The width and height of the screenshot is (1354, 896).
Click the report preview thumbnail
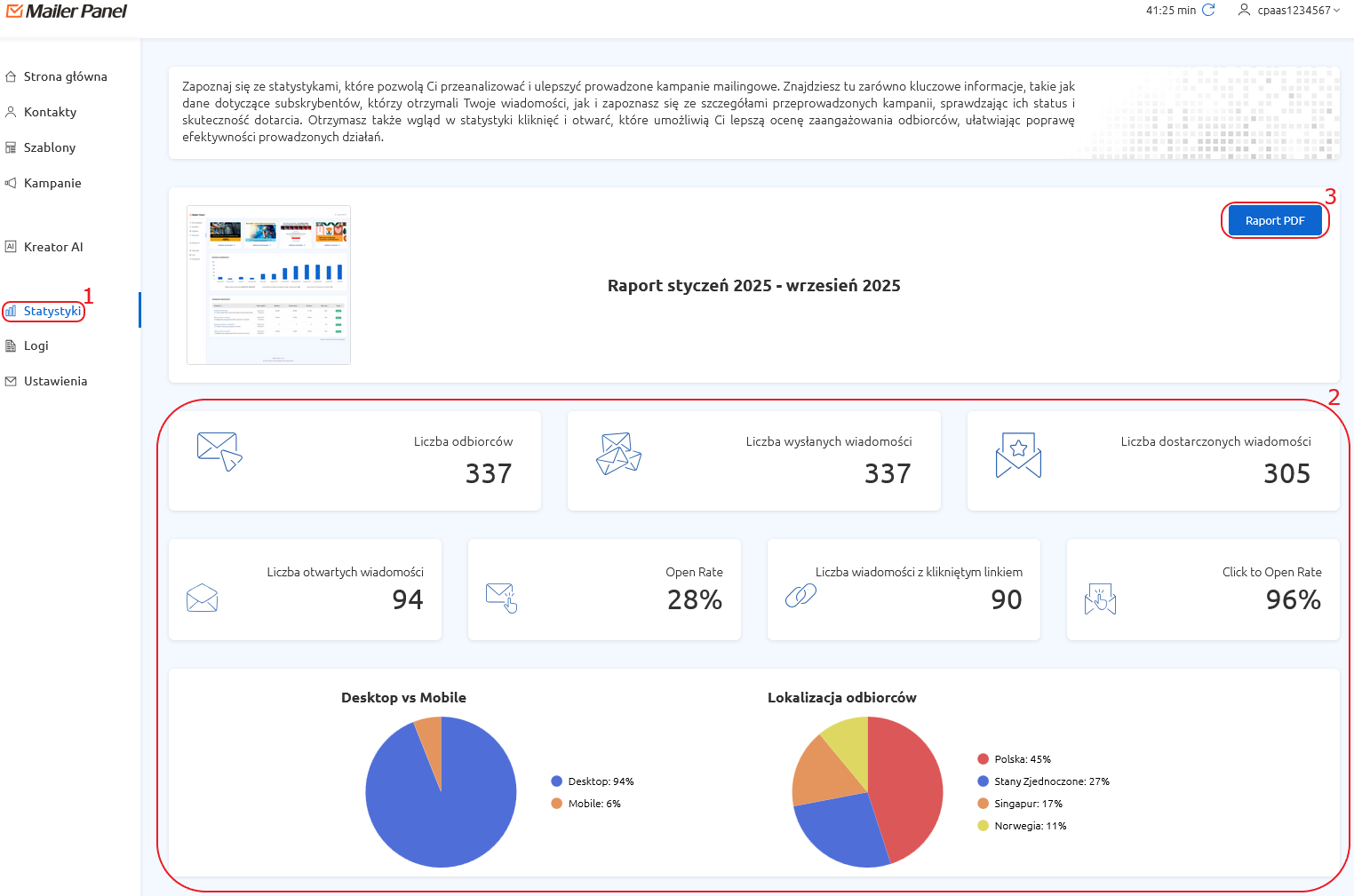click(268, 285)
